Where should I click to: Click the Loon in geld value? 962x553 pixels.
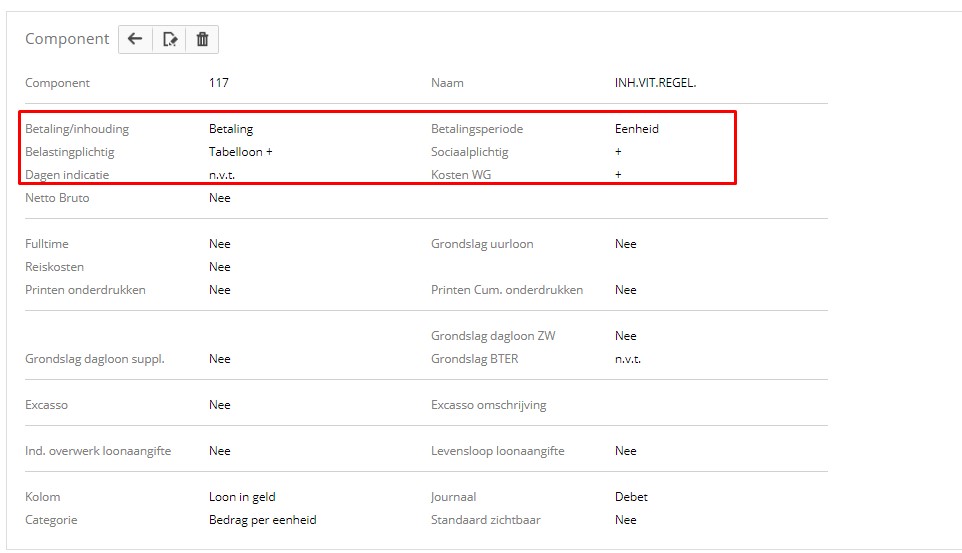pyautogui.click(x=242, y=497)
